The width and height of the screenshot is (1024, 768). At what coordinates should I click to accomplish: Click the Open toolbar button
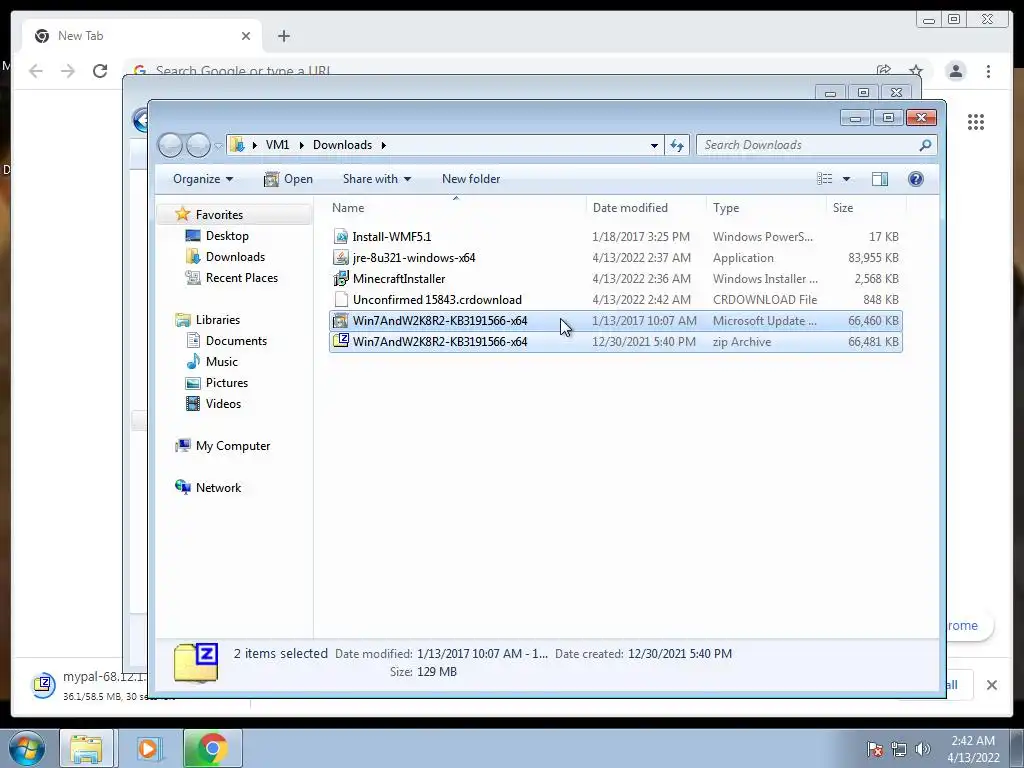[x=288, y=179]
